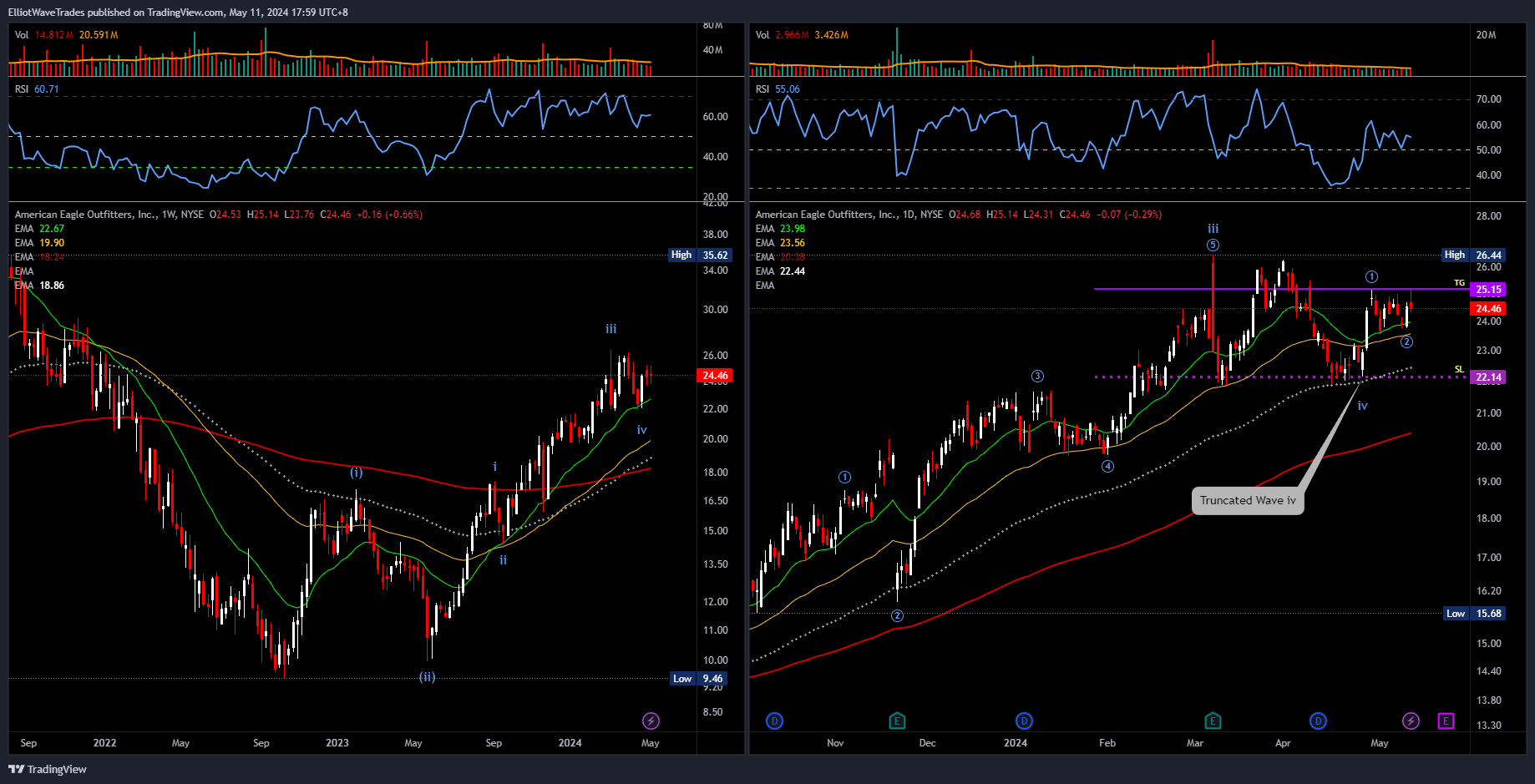Click the Feb label on the daily time axis
This screenshot has height=784, width=1535.
point(1107,743)
